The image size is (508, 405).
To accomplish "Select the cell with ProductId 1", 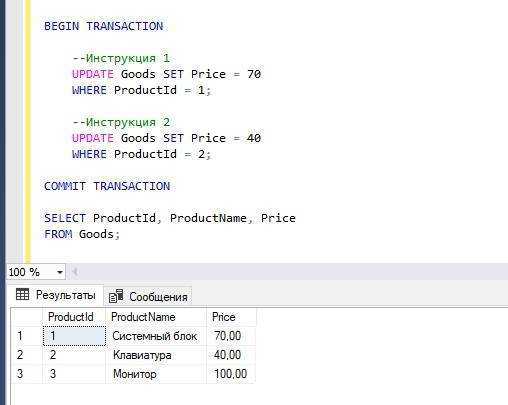I will pyautogui.click(x=74, y=336).
